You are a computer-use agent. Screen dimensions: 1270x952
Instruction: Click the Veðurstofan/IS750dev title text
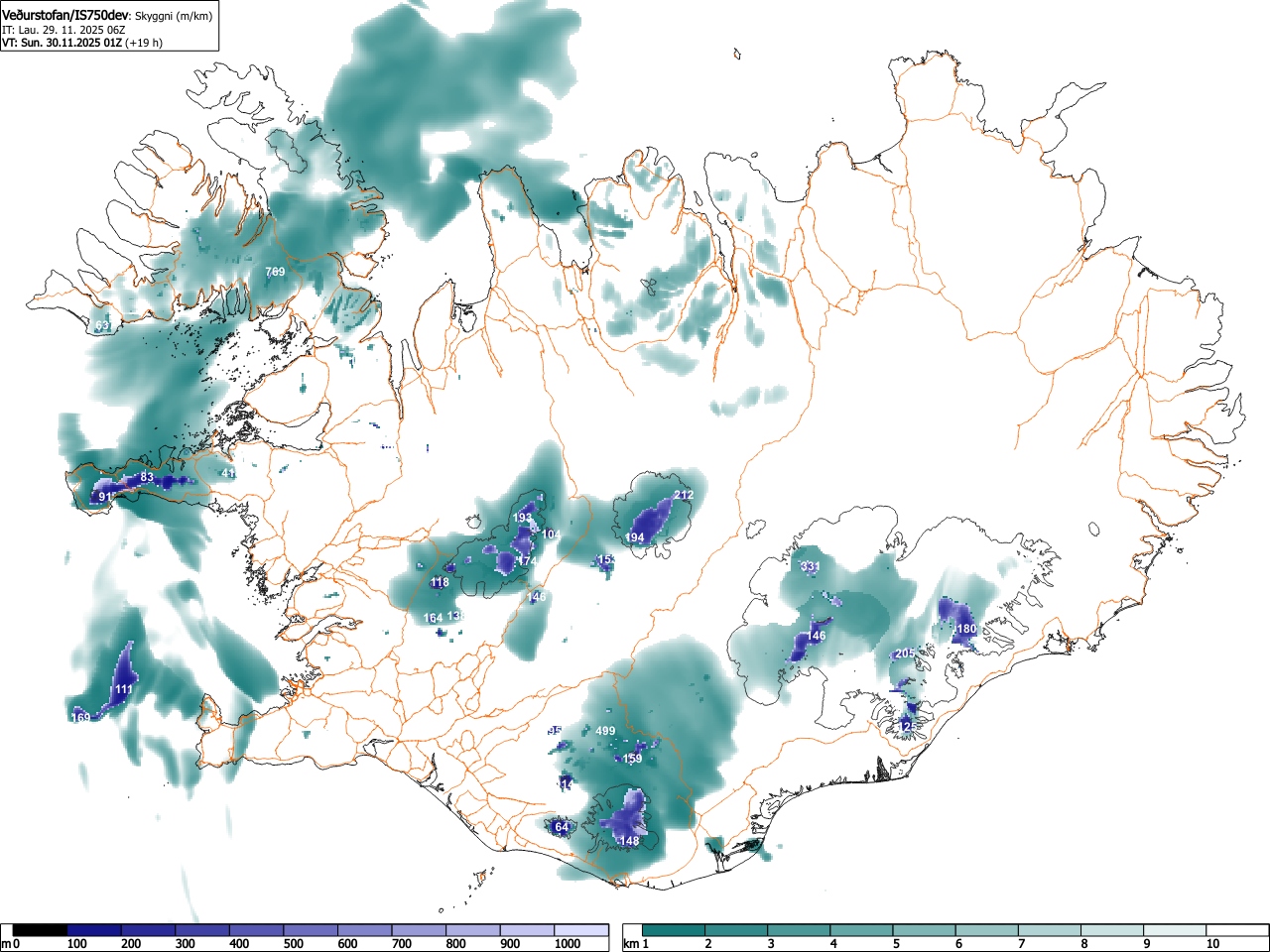pyautogui.click(x=65, y=15)
